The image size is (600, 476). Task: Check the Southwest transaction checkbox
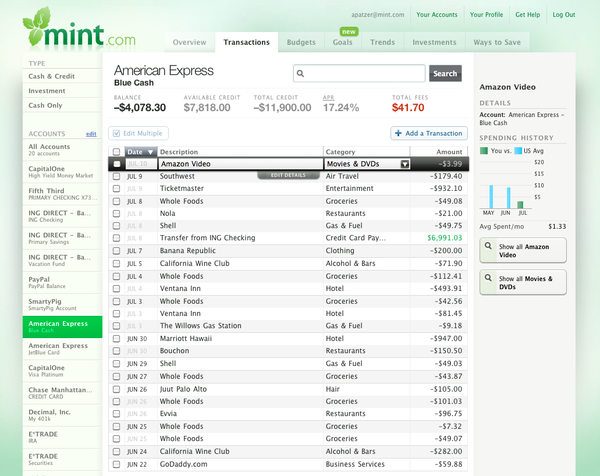(117, 176)
